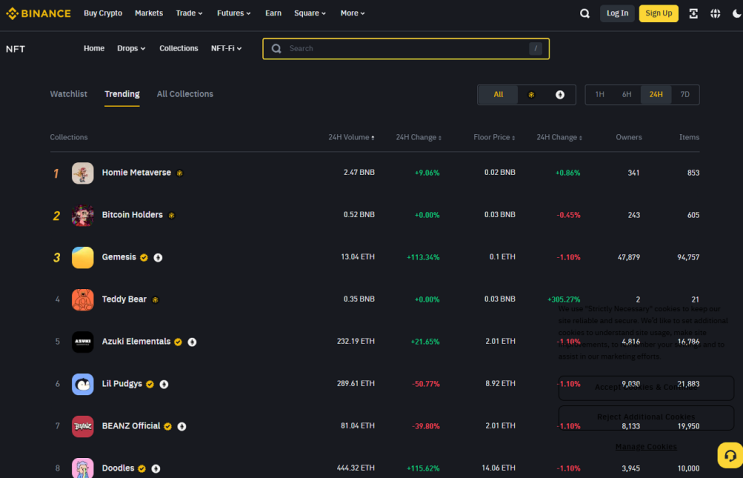Click the Sign Up button
743x478 pixels.
(x=659, y=13)
